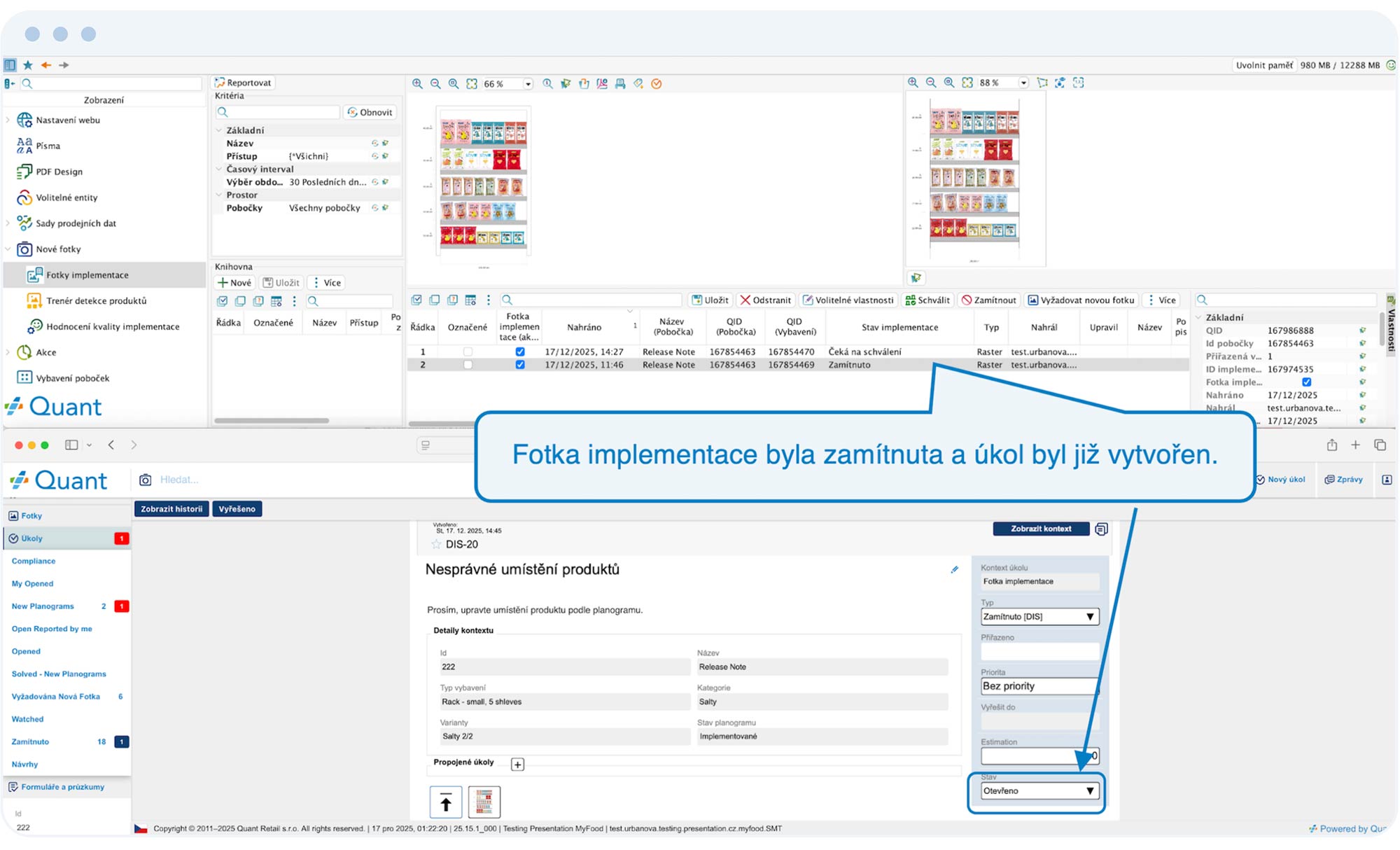
Task: Expand the Sady prodejních dat node
Action: 8,223
